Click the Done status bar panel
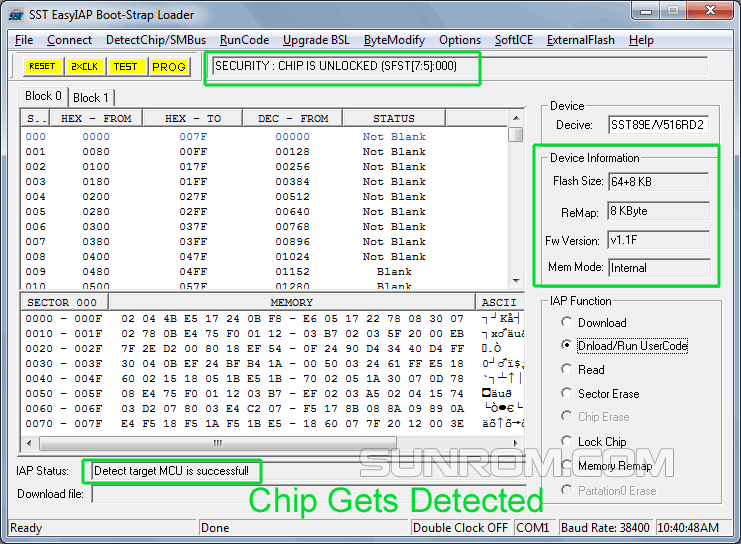Image resolution: width=741 pixels, height=544 pixels. pyautogui.click(x=302, y=527)
